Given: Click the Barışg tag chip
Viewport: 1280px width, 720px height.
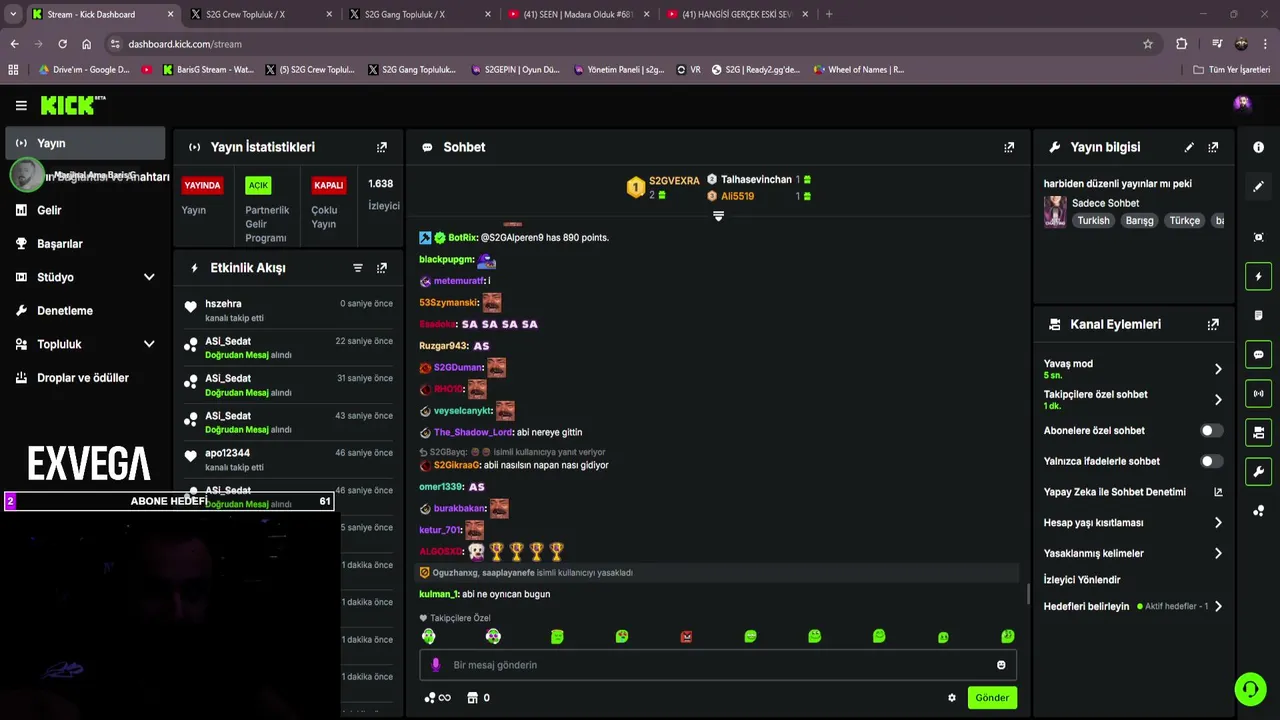Looking at the screenshot, I should (x=1139, y=220).
